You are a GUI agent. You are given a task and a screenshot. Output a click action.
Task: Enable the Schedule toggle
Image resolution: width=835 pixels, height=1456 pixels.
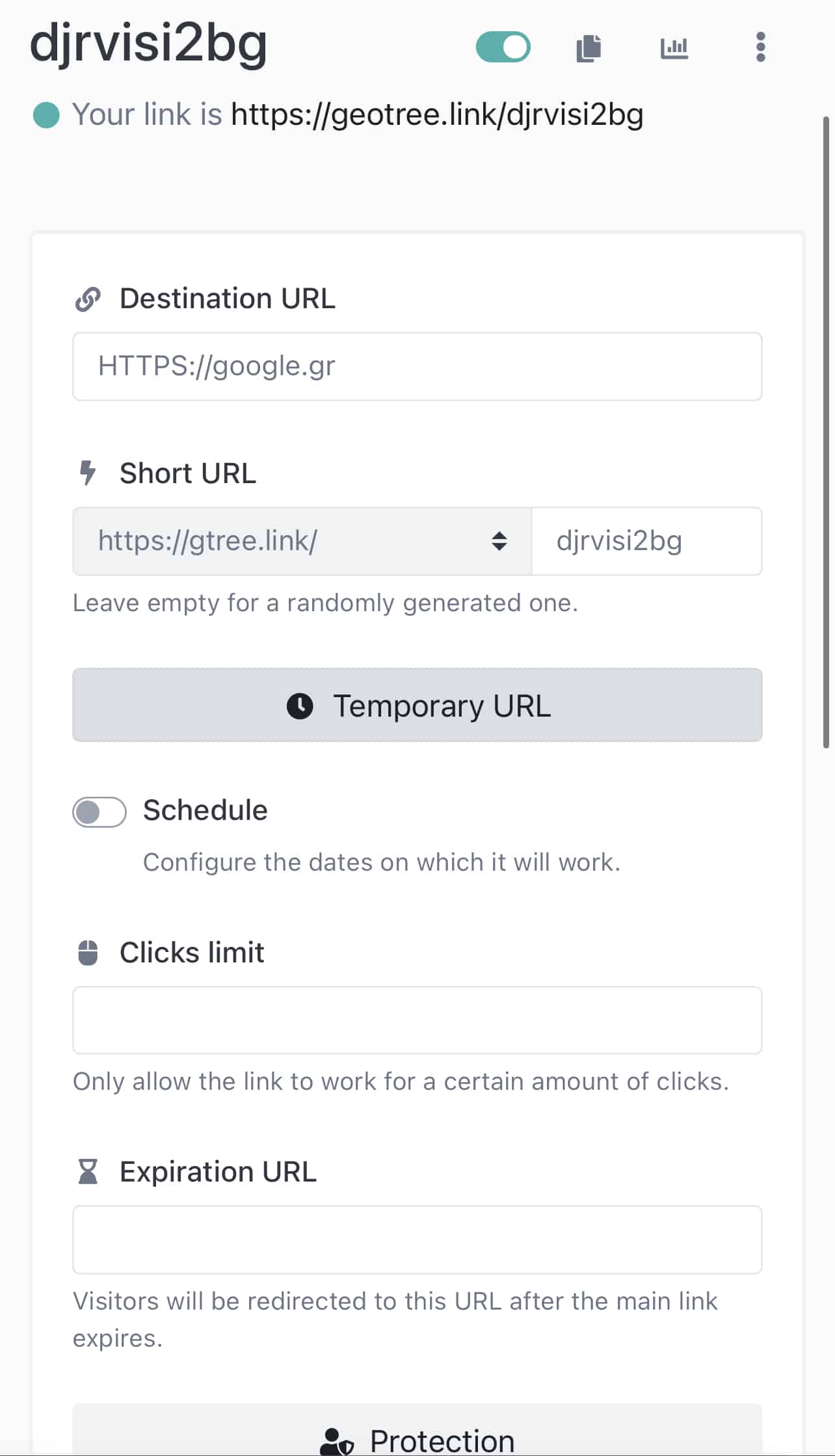point(99,812)
